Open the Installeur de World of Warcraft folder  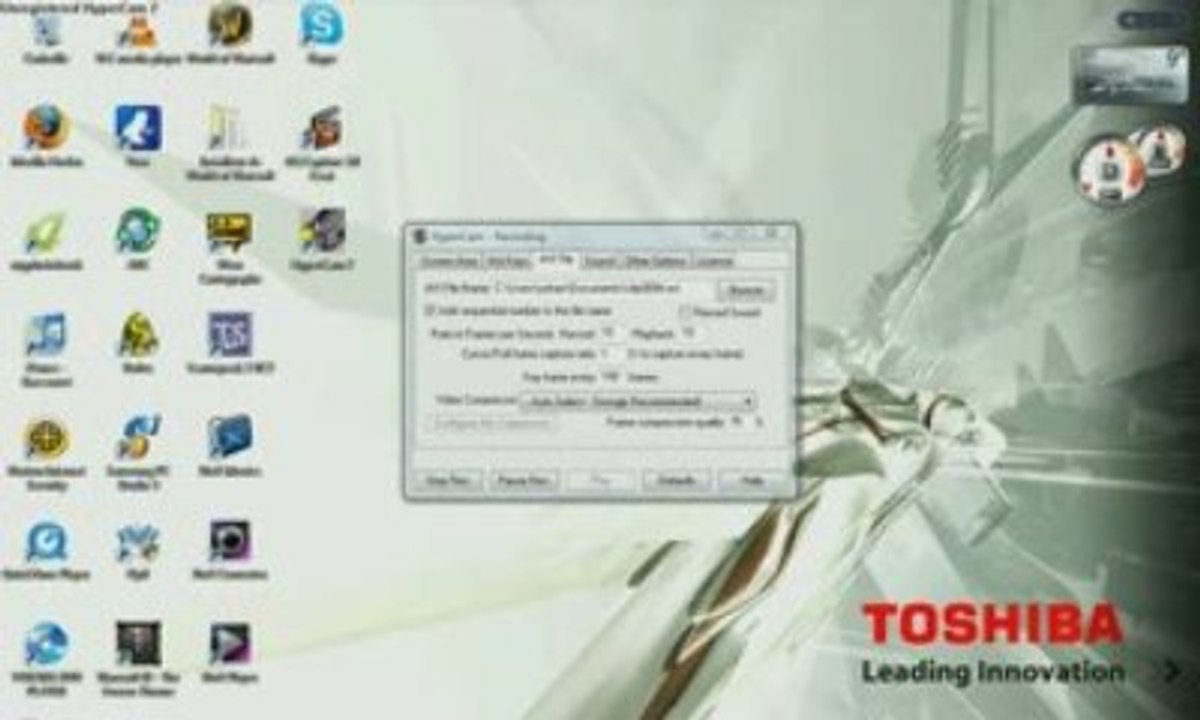tap(230, 142)
